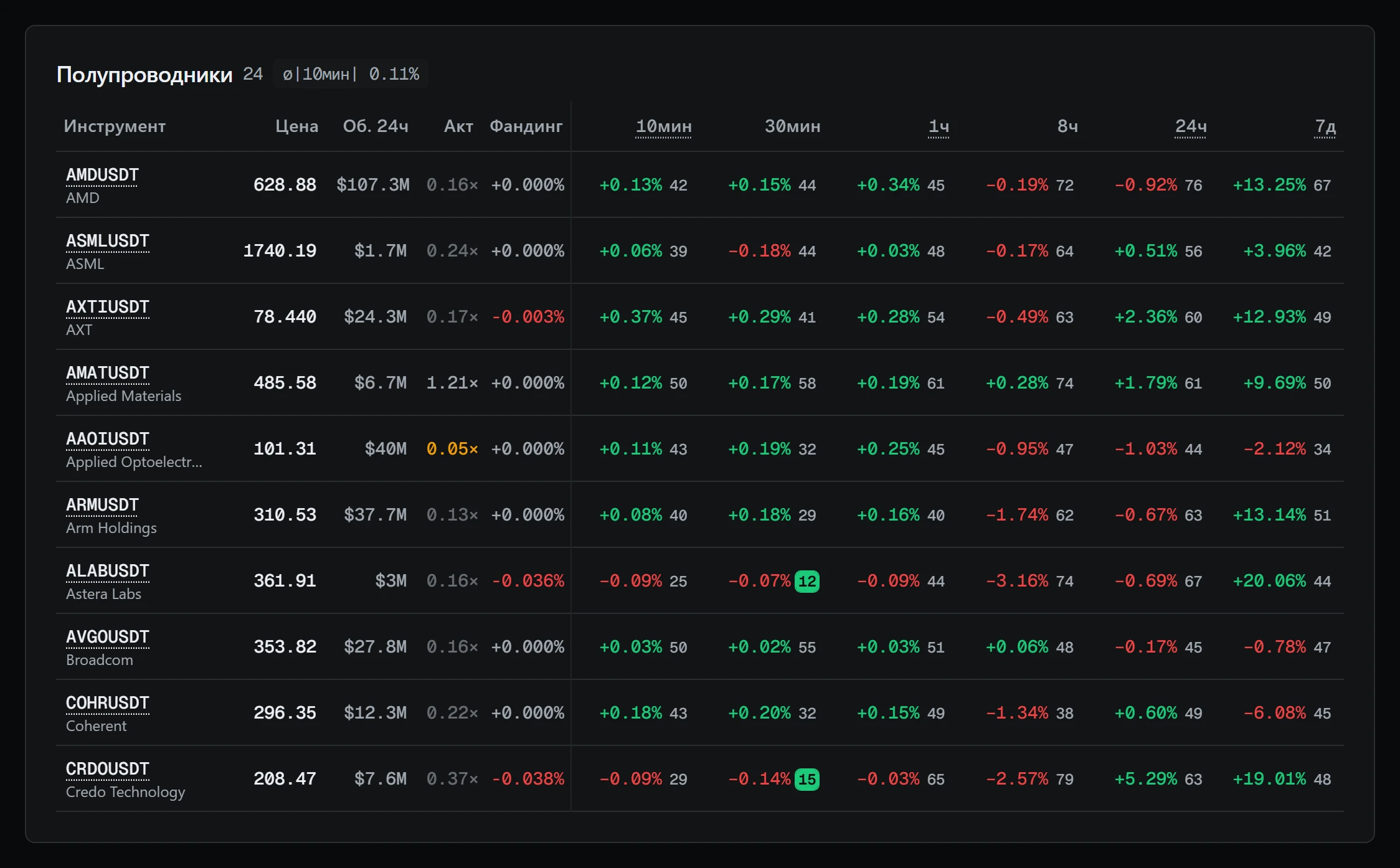1400x868 pixels.
Task: Open the AMATUSDT instrument link
Action: (x=108, y=373)
